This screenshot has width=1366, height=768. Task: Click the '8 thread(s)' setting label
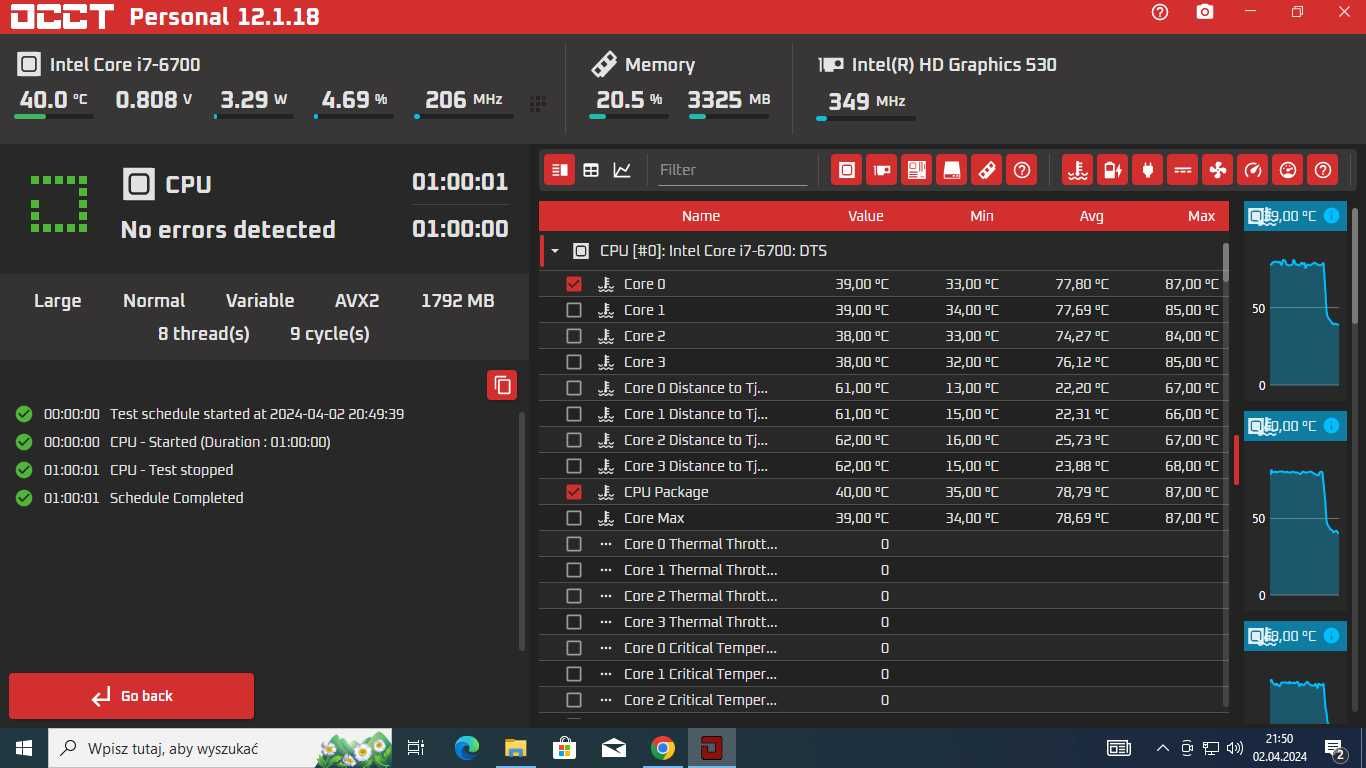[204, 334]
